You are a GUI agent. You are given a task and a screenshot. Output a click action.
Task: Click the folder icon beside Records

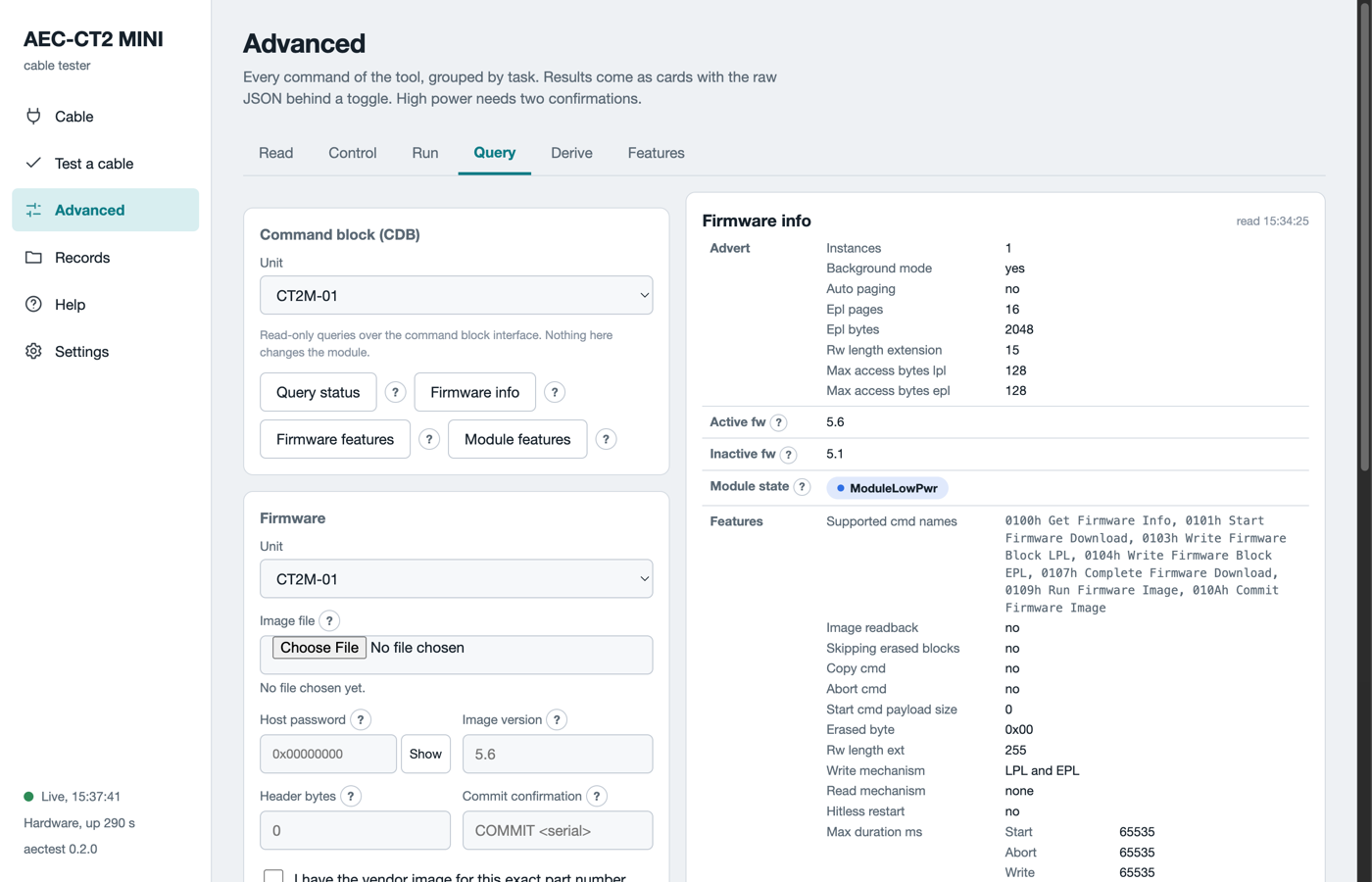click(x=33, y=257)
